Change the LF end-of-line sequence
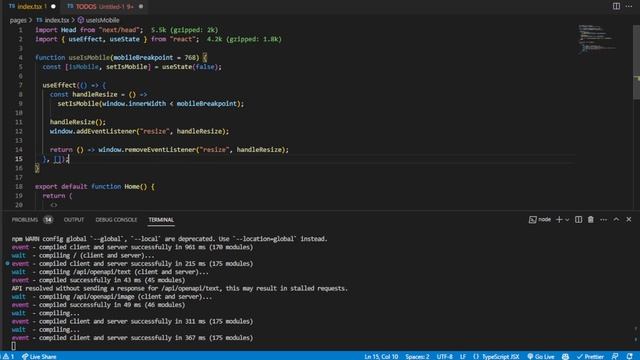Screen dimensions: 640x360 point(463,356)
